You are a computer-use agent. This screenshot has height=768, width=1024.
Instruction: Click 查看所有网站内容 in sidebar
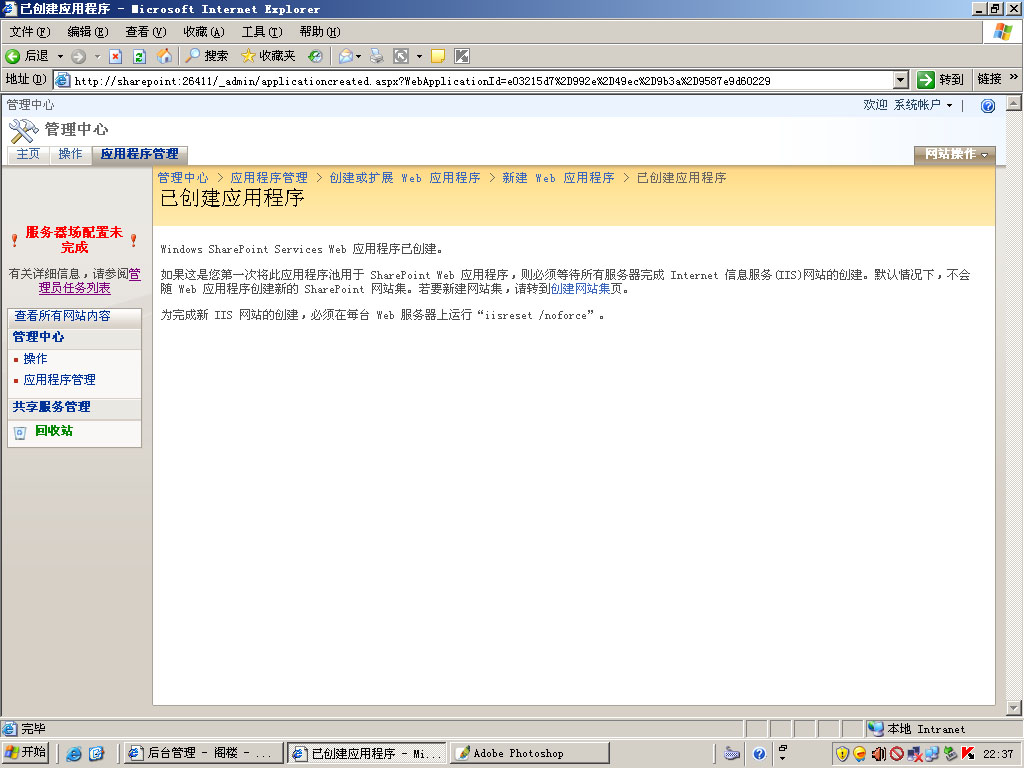tap(63, 316)
